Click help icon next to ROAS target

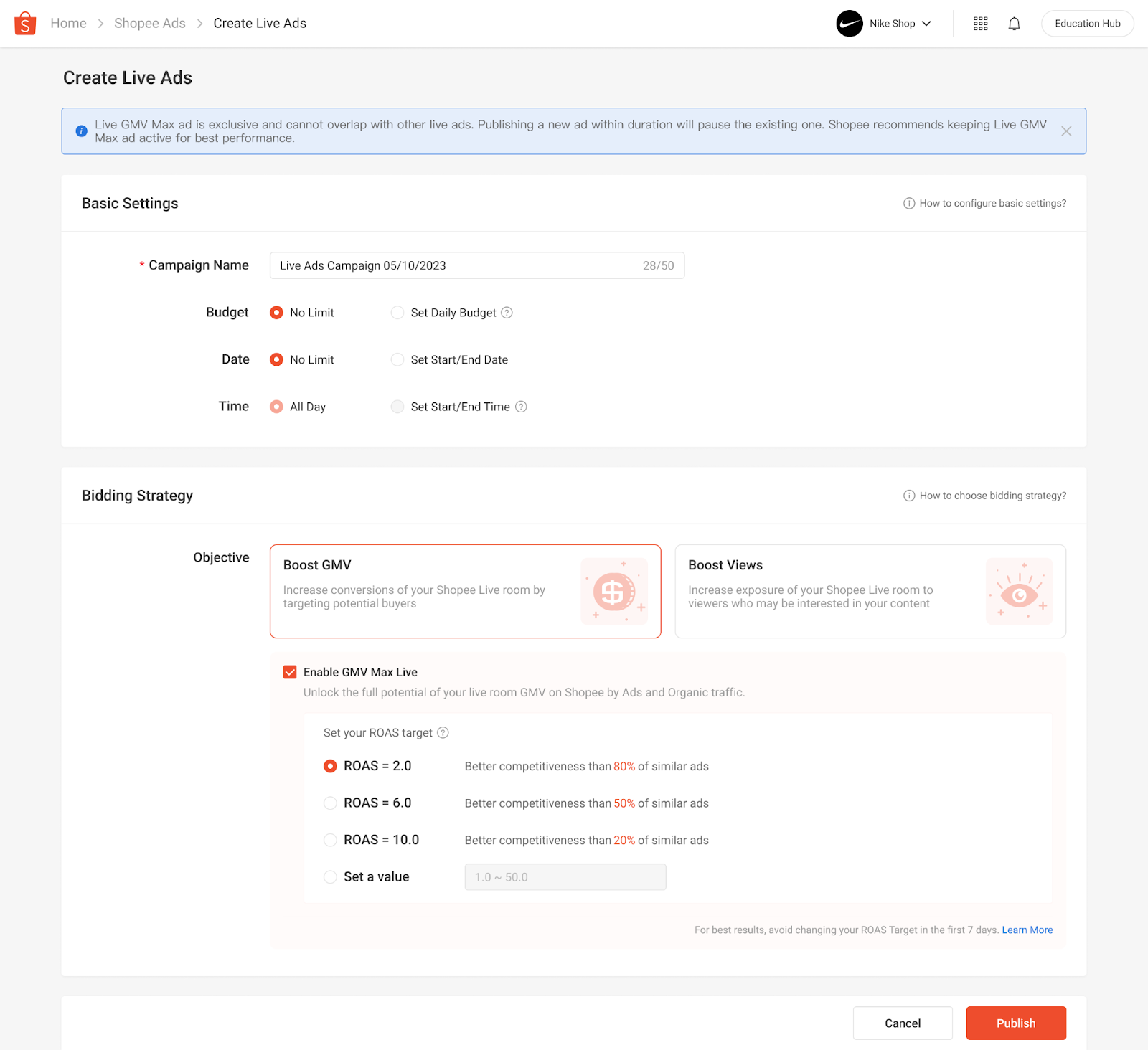(x=443, y=732)
